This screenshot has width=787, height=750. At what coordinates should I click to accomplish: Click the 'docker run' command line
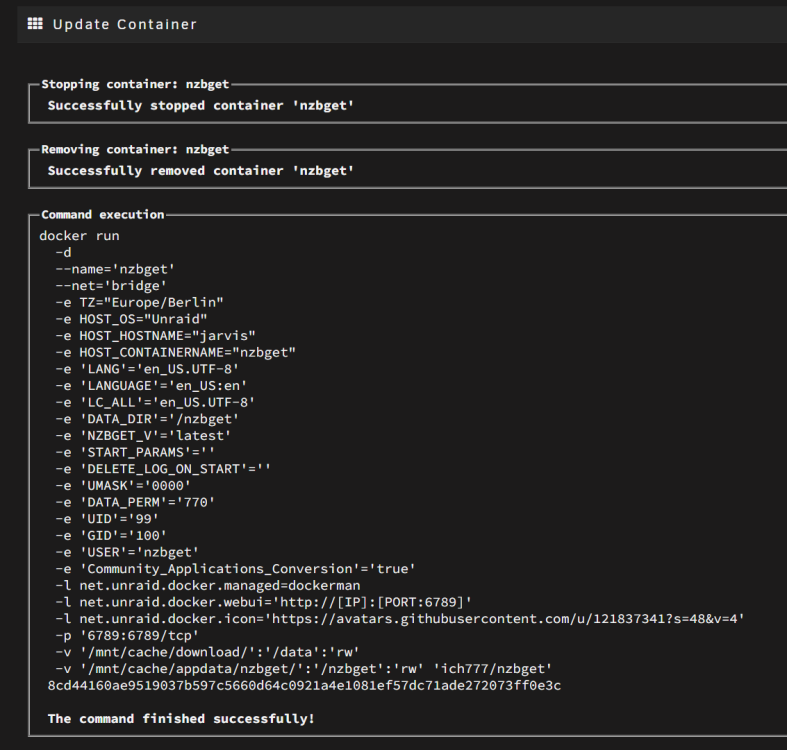click(79, 236)
